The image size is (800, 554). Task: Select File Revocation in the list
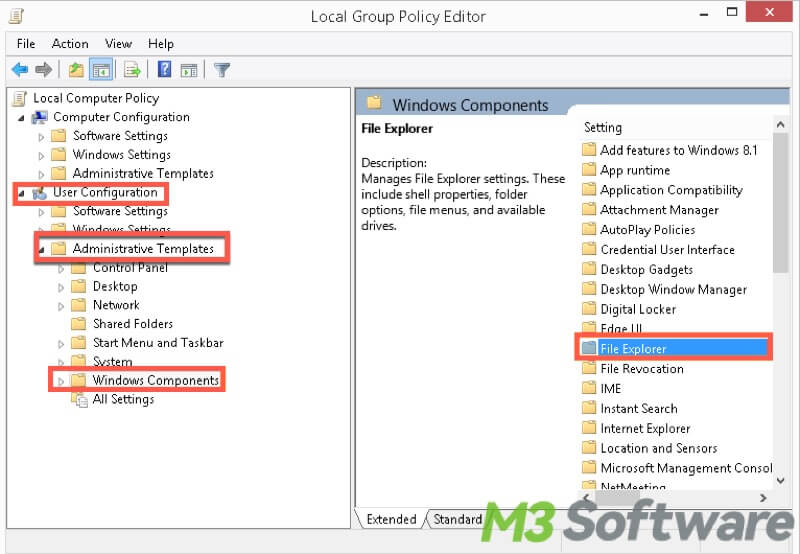pyautogui.click(x=642, y=369)
